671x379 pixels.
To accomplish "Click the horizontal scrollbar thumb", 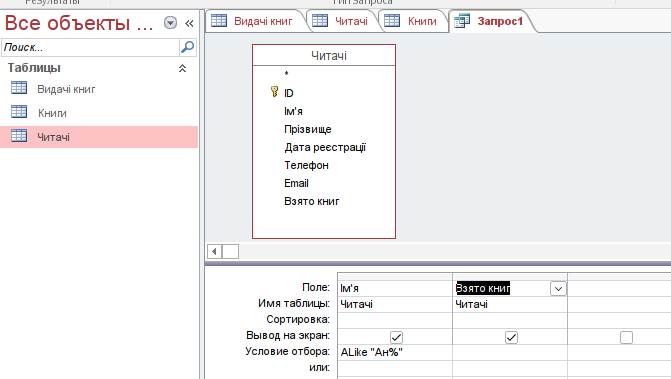I will point(231,252).
